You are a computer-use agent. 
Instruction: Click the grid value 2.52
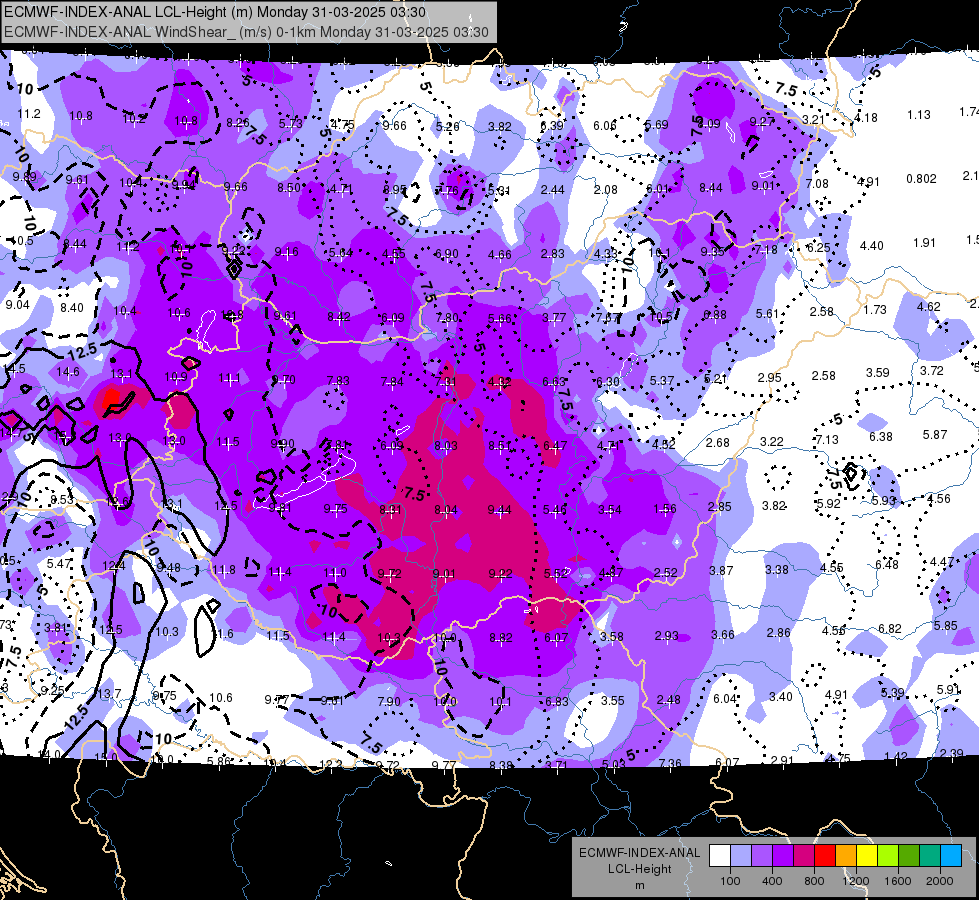pyautogui.click(x=666, y=572)
